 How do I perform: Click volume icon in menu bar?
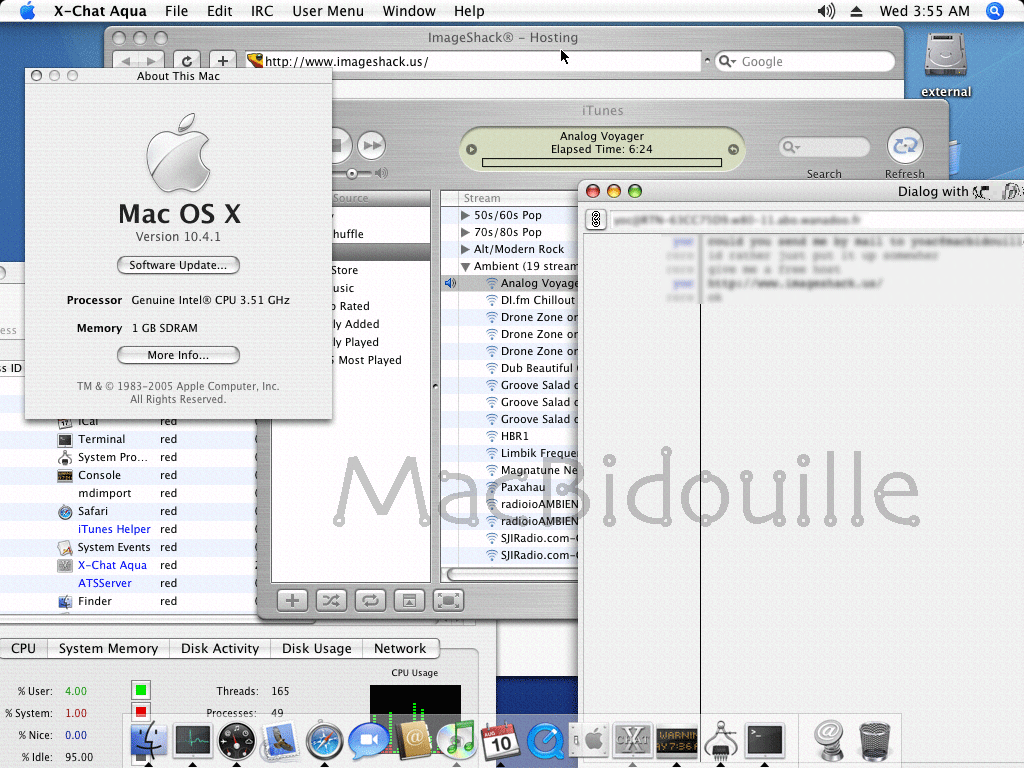pyautogui.click(x=826, y=11)
